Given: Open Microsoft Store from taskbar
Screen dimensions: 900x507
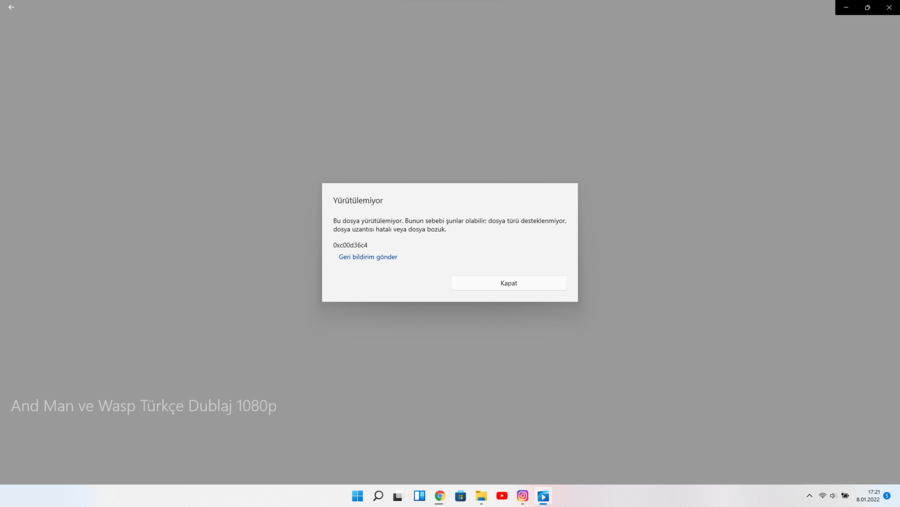Looking at the screenshot, I should point(460,496).
